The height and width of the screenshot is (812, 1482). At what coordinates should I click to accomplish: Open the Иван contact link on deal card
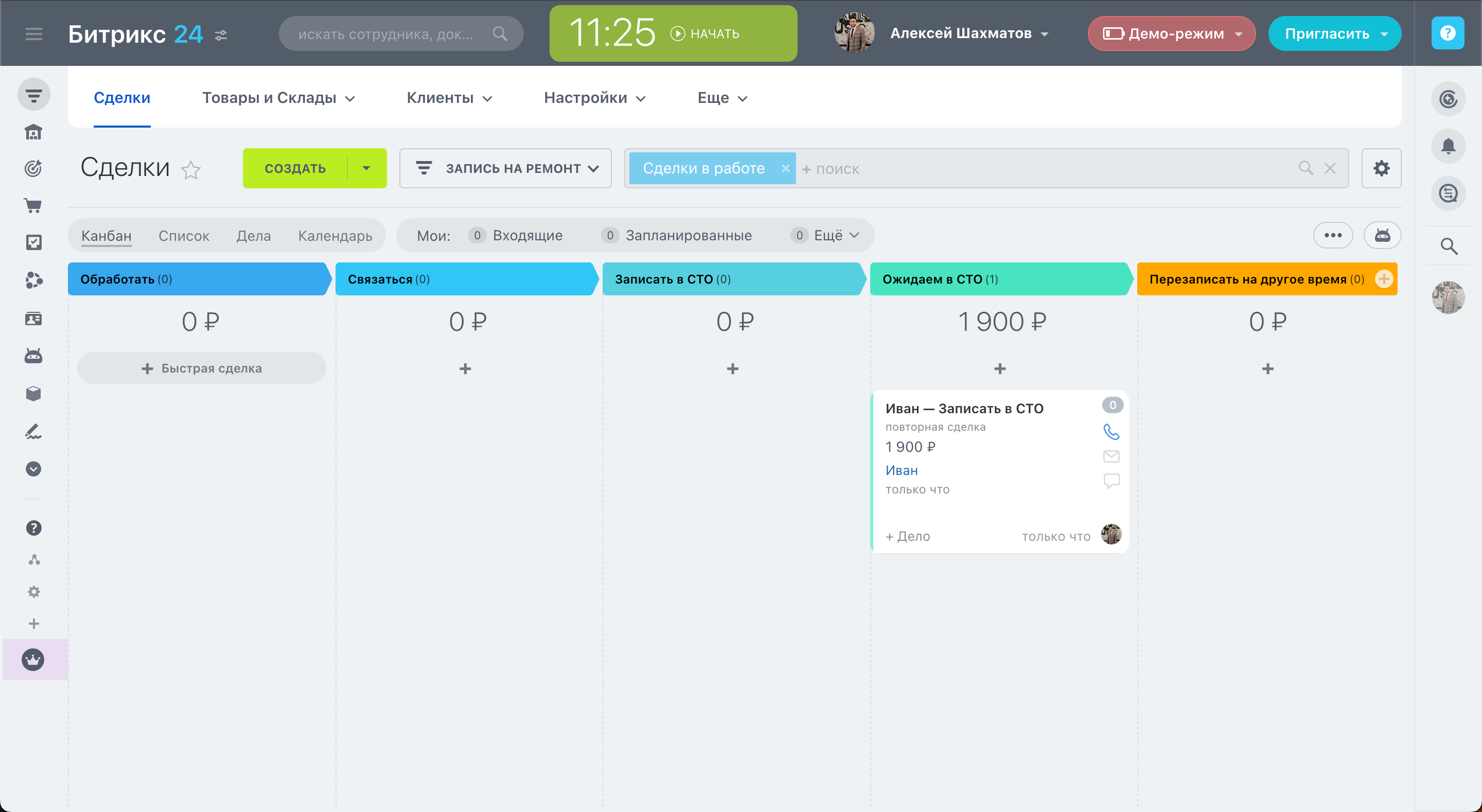tap(901, 471)
